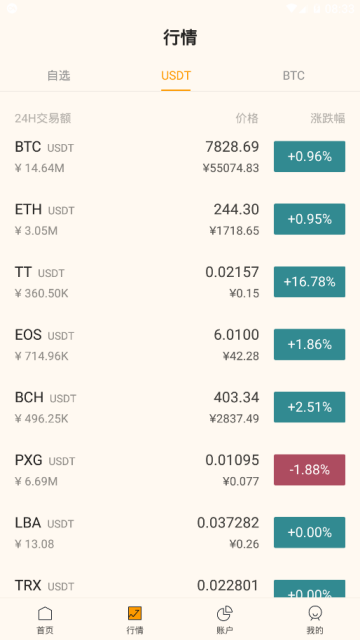Tap the Wi-Fi status bar icon
Screen dimensions: 360x640
pos(292,8)
